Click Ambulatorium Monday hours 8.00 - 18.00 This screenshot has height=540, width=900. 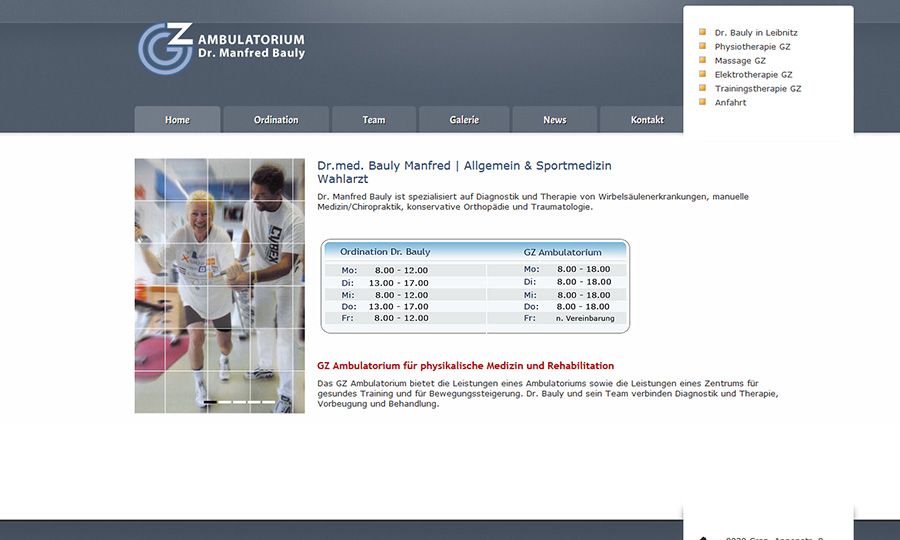(583, 269)
